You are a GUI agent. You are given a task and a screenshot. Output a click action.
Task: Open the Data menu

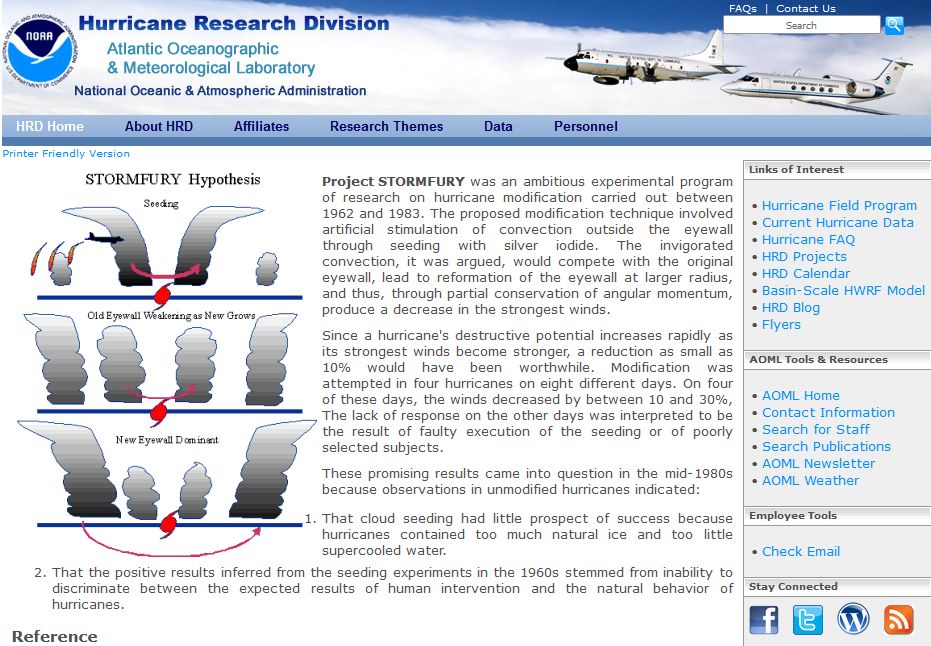click(498, 126)
